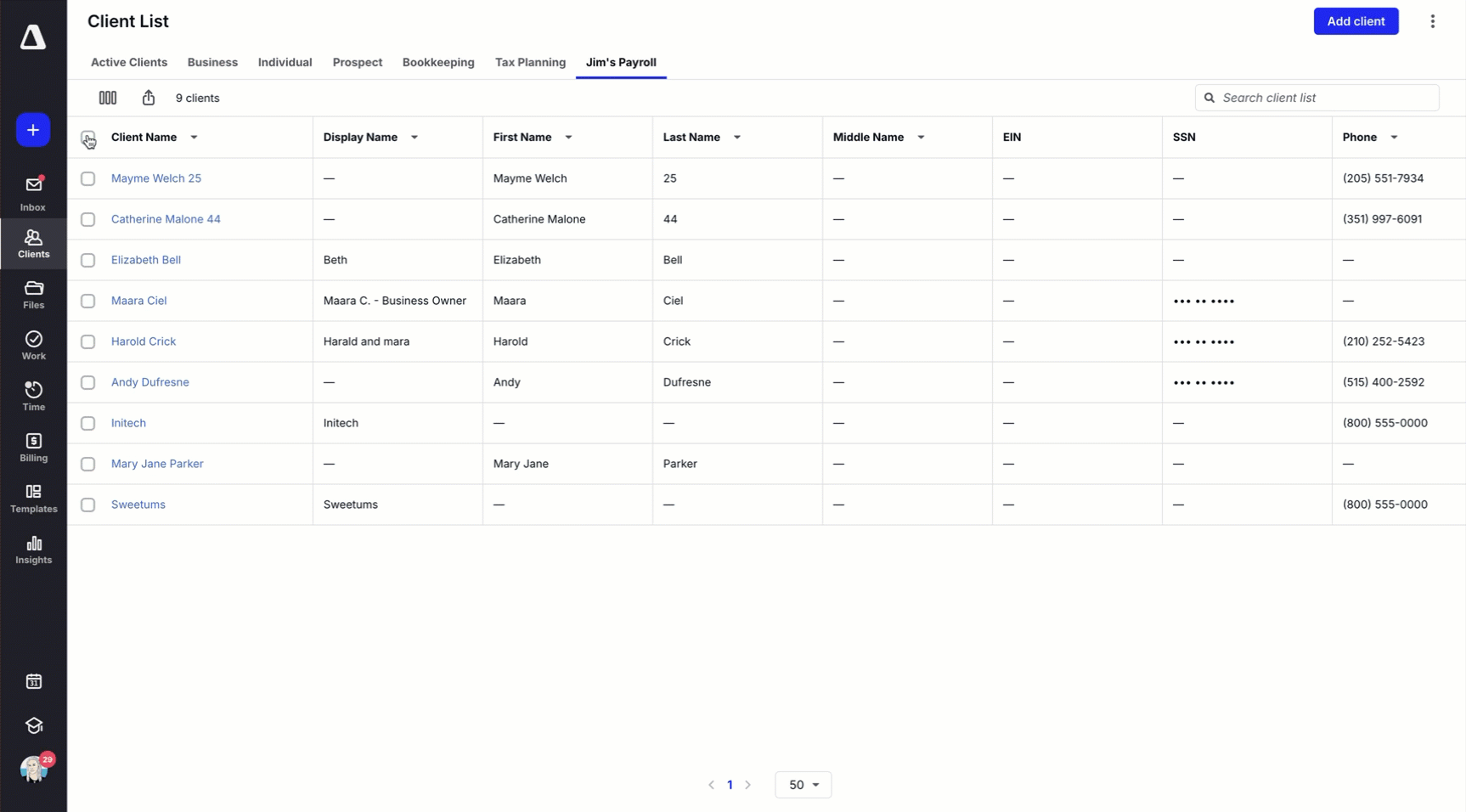Image resolution: width=1466 pixels, height=812 pixels.
Task: Go to the Files section
Action: (x=33, y=295)
